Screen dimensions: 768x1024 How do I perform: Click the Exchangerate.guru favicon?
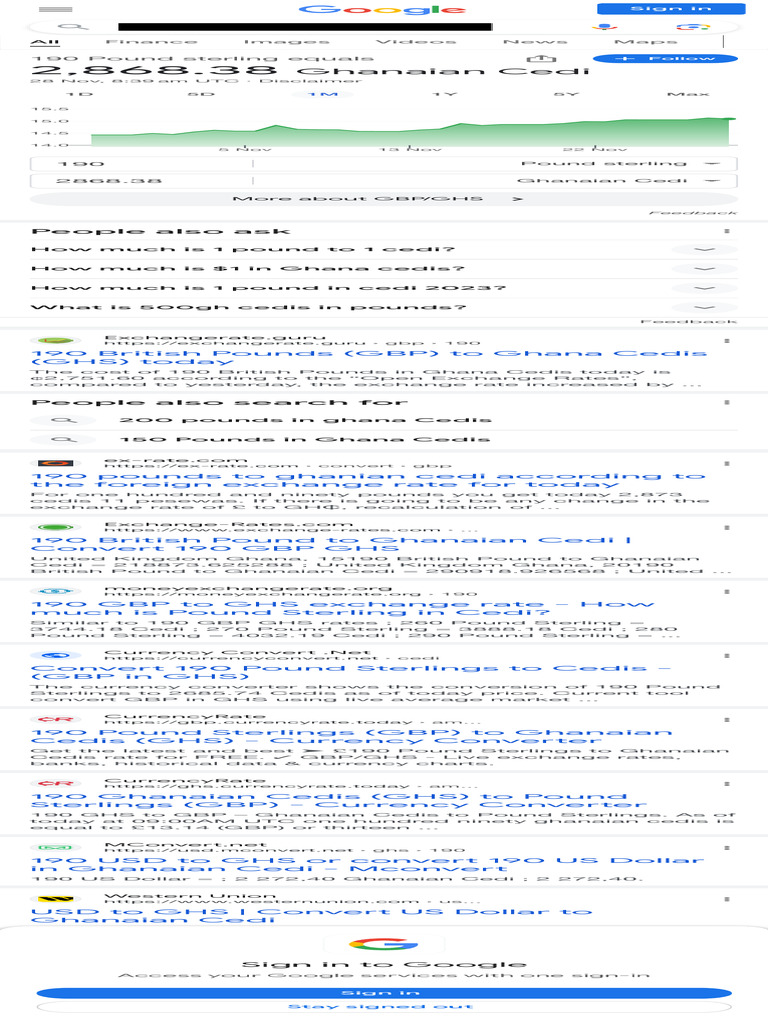tap(56, 340)
